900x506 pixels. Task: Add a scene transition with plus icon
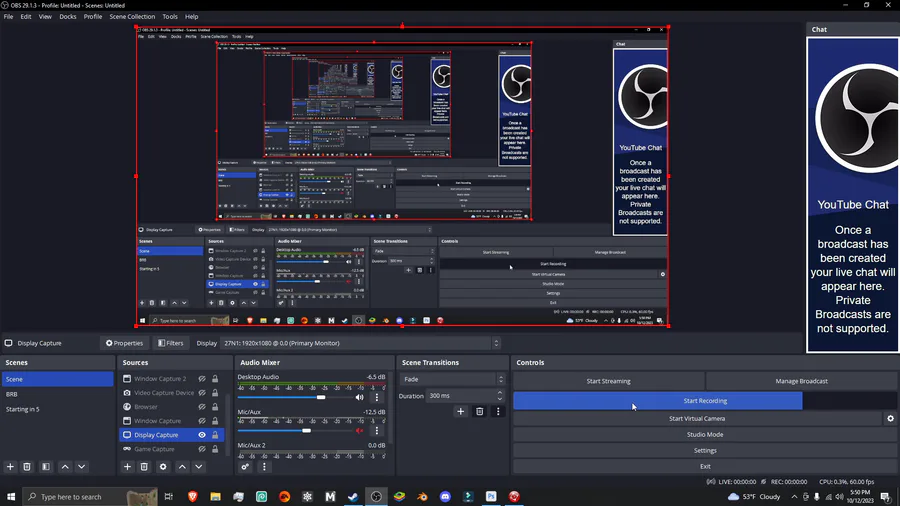tap(460, 411)
